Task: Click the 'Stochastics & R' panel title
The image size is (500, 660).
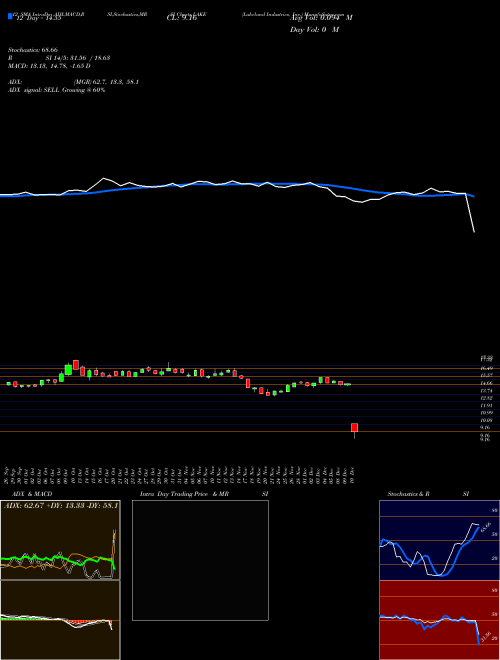Action: point(409,494)
